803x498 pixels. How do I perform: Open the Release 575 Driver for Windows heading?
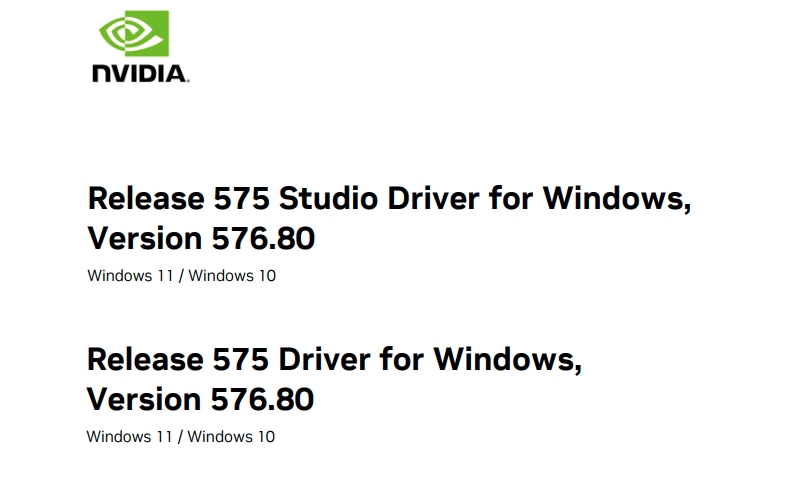[334, 359]
